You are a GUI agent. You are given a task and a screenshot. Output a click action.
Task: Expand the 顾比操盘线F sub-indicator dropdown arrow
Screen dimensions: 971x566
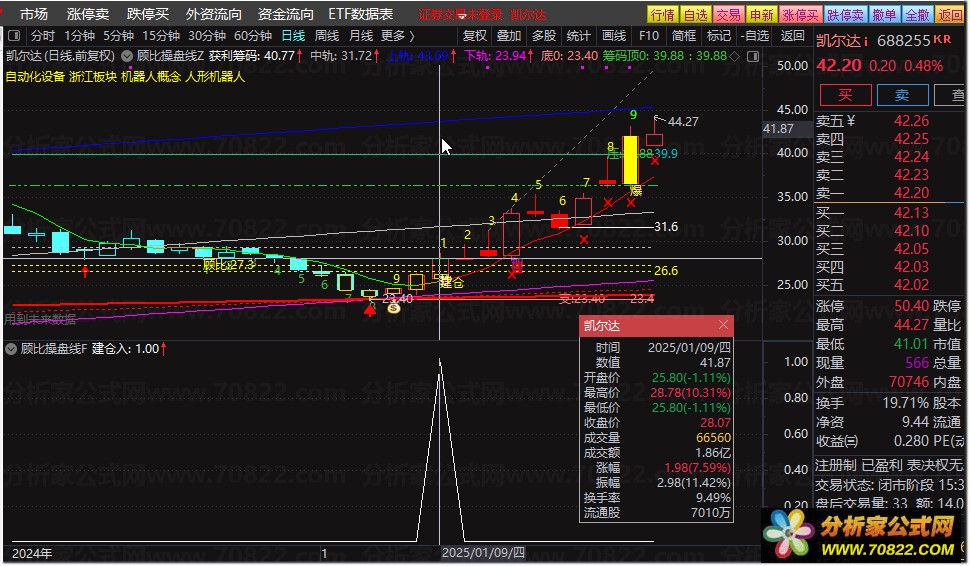pos(11,349)
